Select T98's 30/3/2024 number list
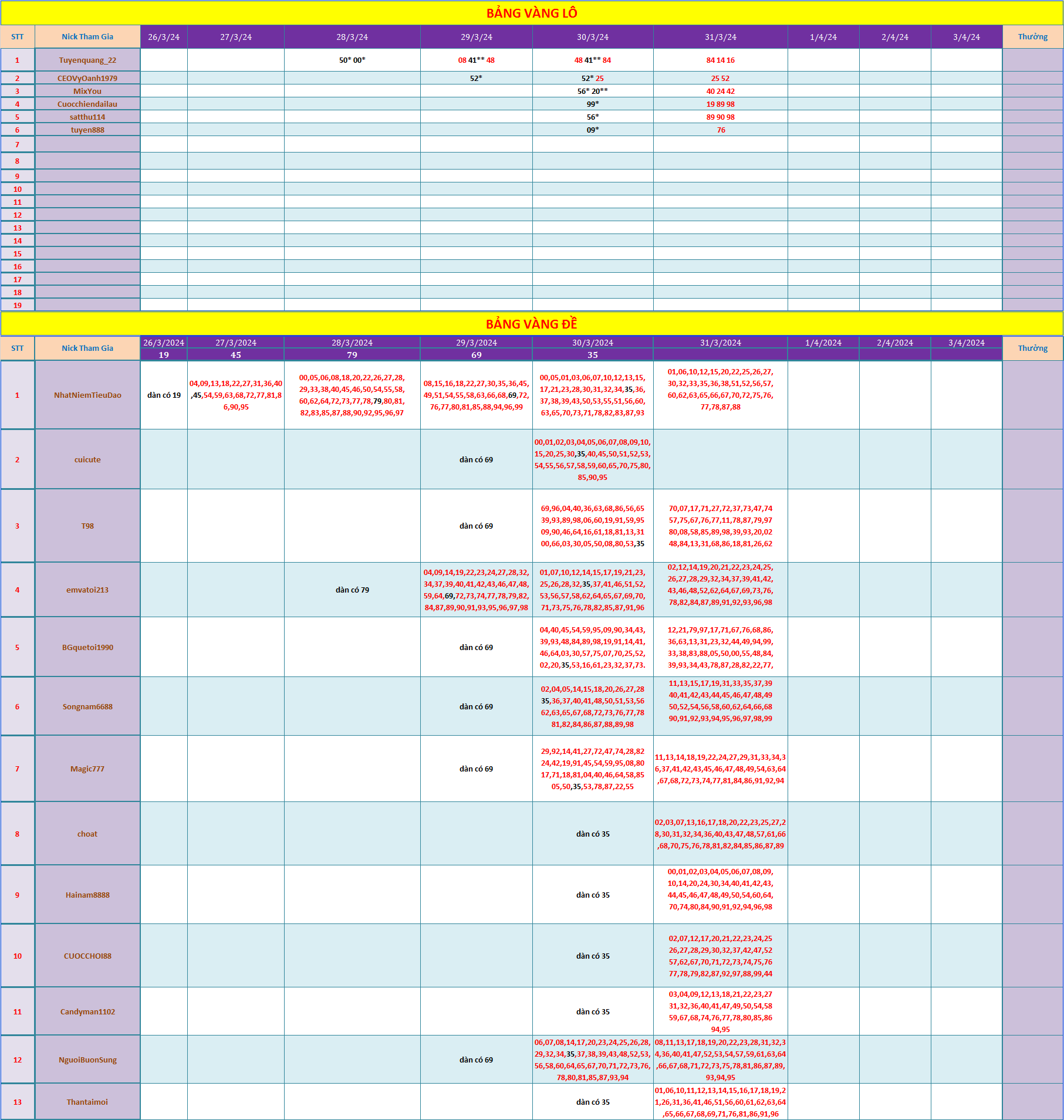1064x1120 pixels. tap(593, 526)
